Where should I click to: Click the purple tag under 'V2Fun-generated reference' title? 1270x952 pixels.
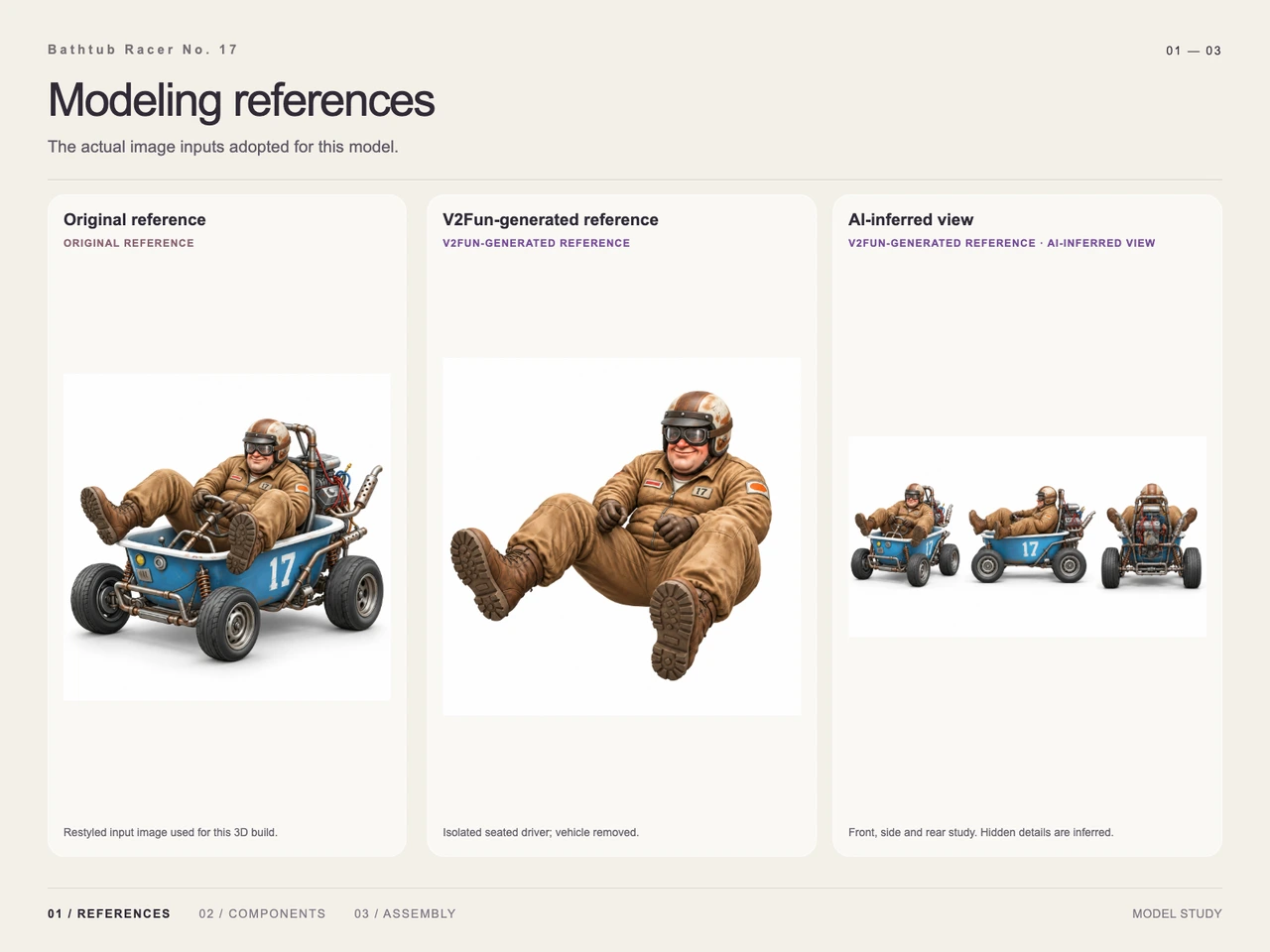[x=537, y=243]
